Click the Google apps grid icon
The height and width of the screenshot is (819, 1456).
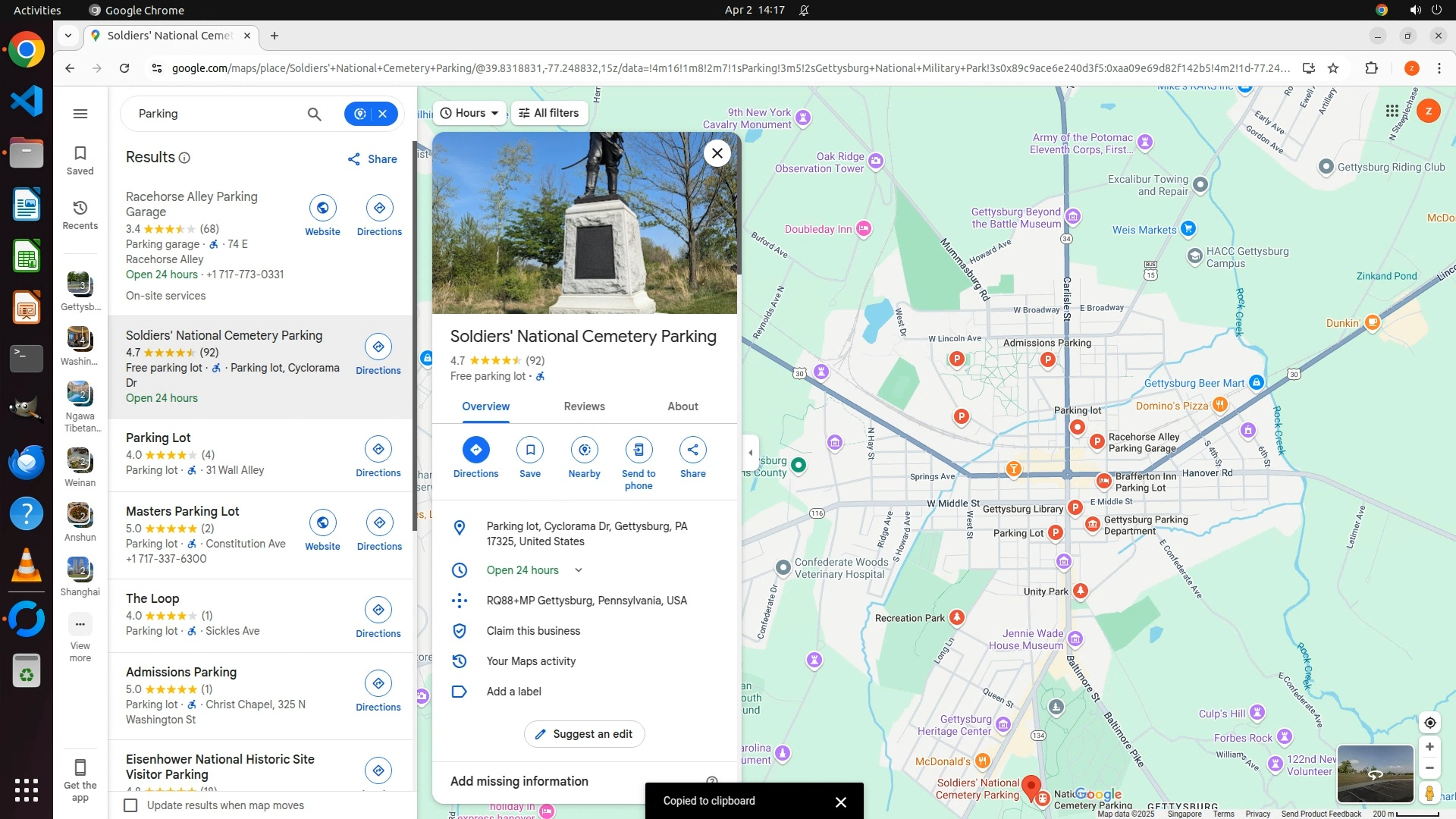point(1392,111)
